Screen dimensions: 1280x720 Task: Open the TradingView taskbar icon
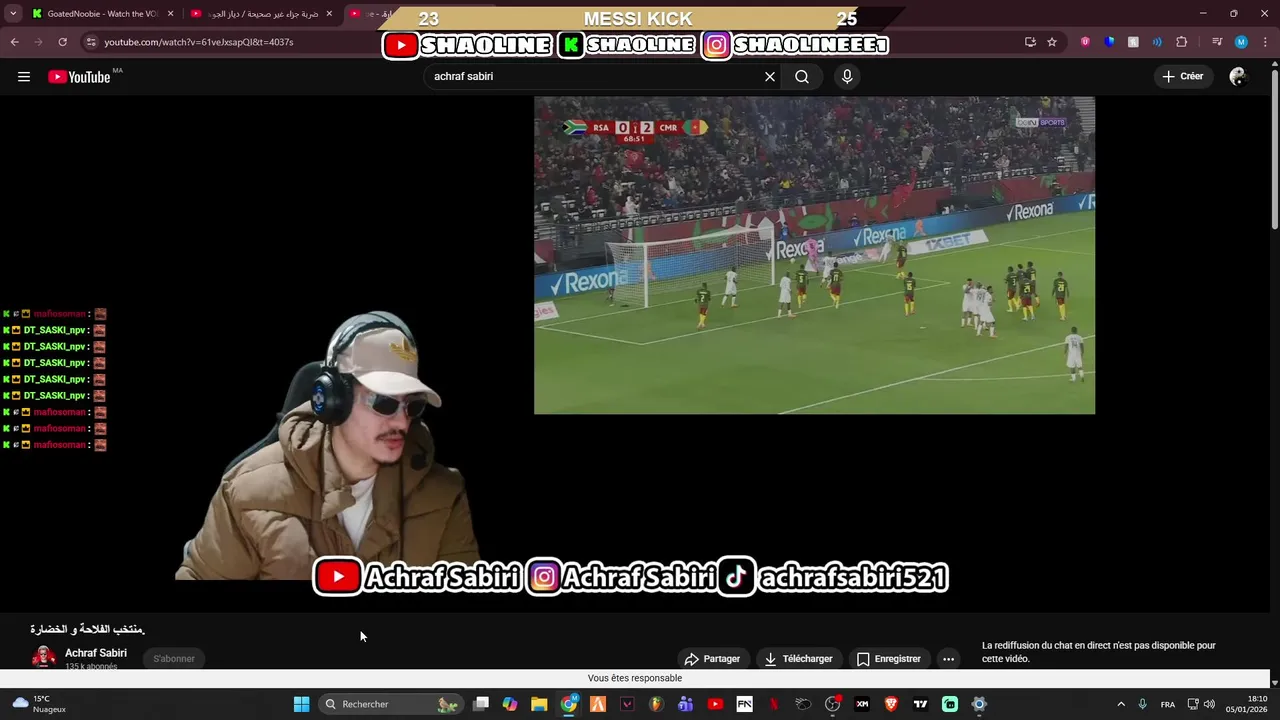[920, 704]
